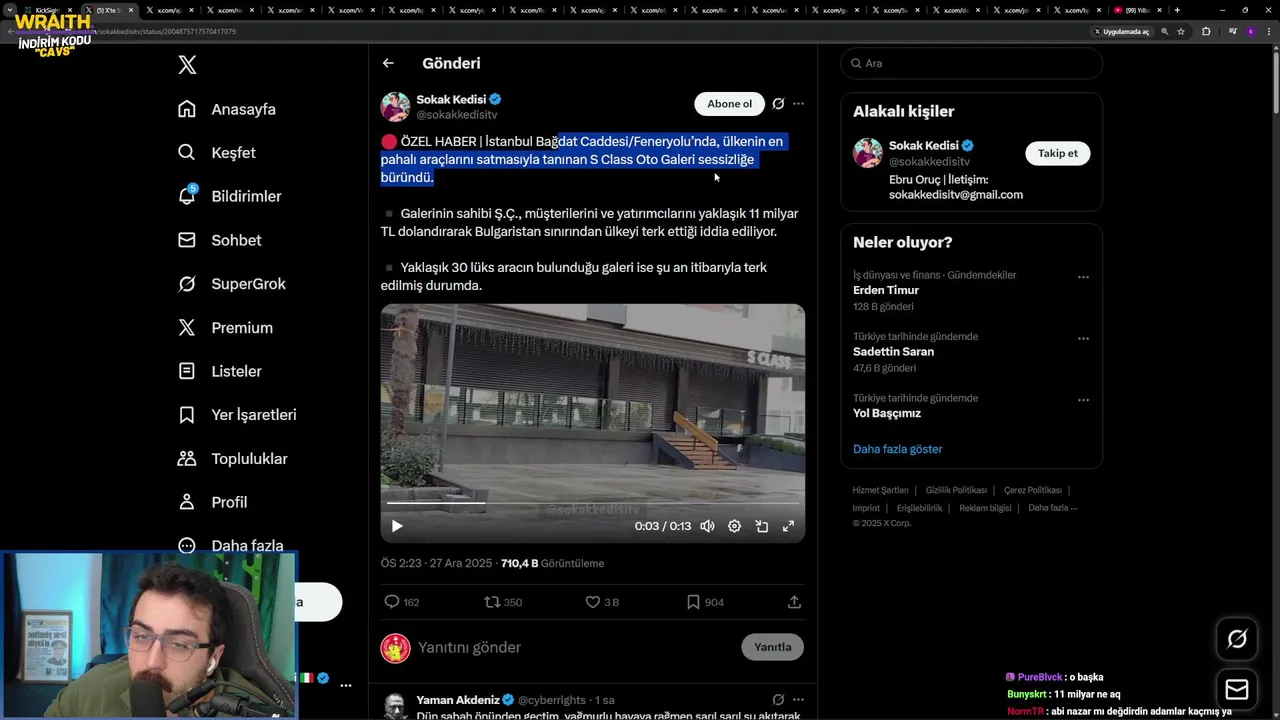Screen dimensions: 1280x720
Task: Open the Keşfet search icon
Action: tap(187, 153)
